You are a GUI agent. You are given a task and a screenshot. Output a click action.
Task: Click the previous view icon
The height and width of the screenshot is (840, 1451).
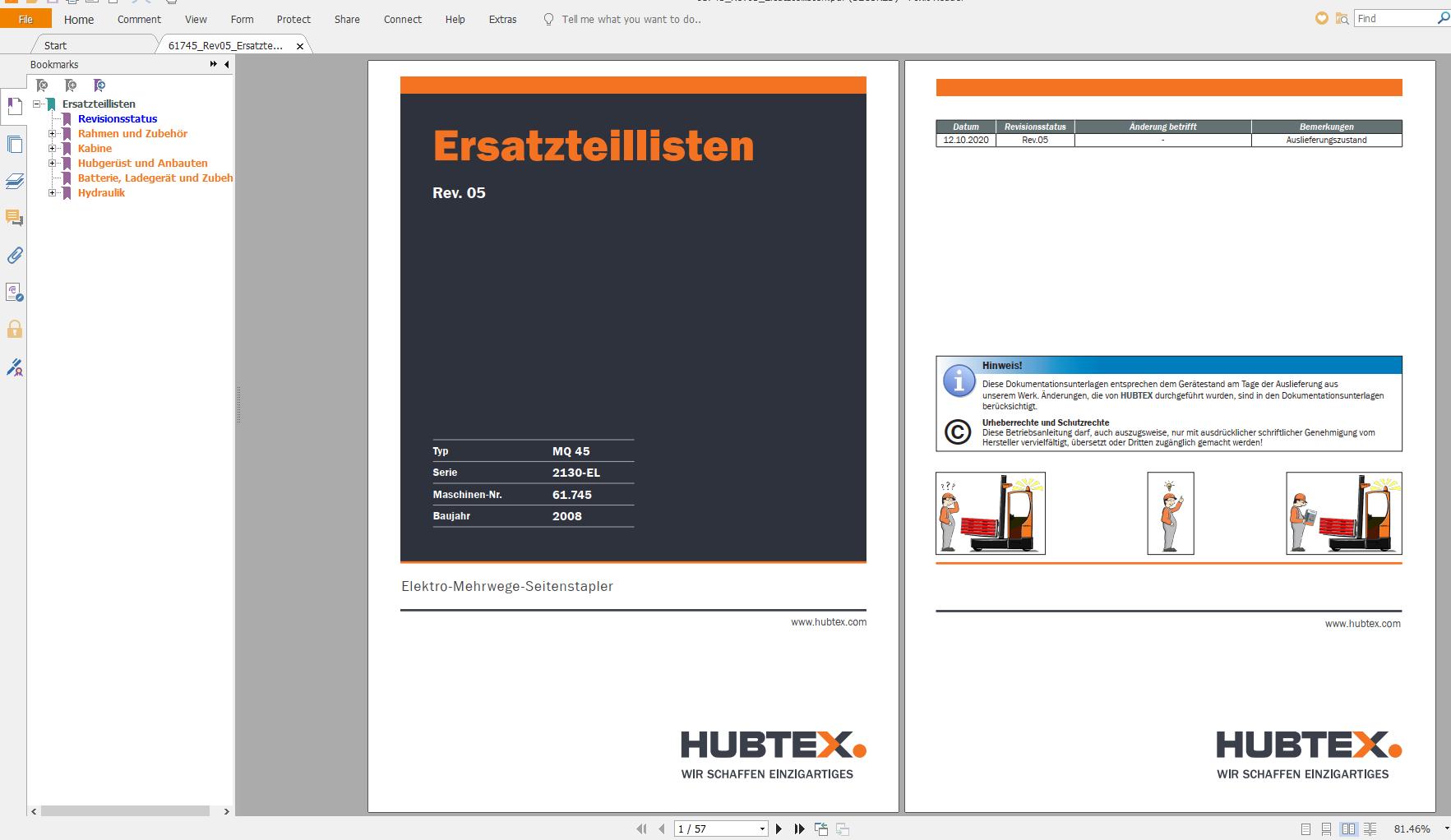821,828
